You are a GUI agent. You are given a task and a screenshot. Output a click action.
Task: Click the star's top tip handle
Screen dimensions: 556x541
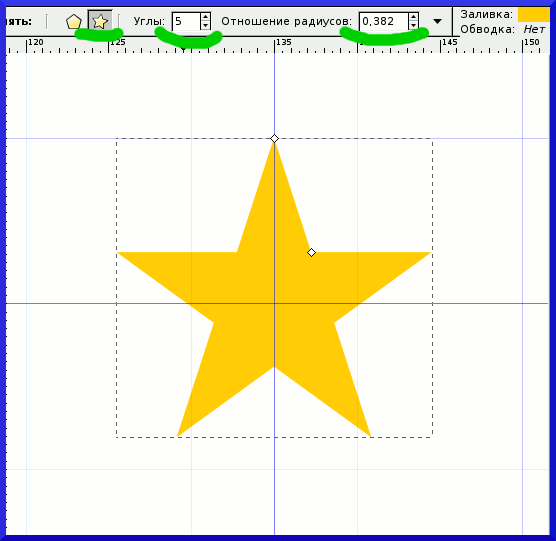(x=274, y=138)
